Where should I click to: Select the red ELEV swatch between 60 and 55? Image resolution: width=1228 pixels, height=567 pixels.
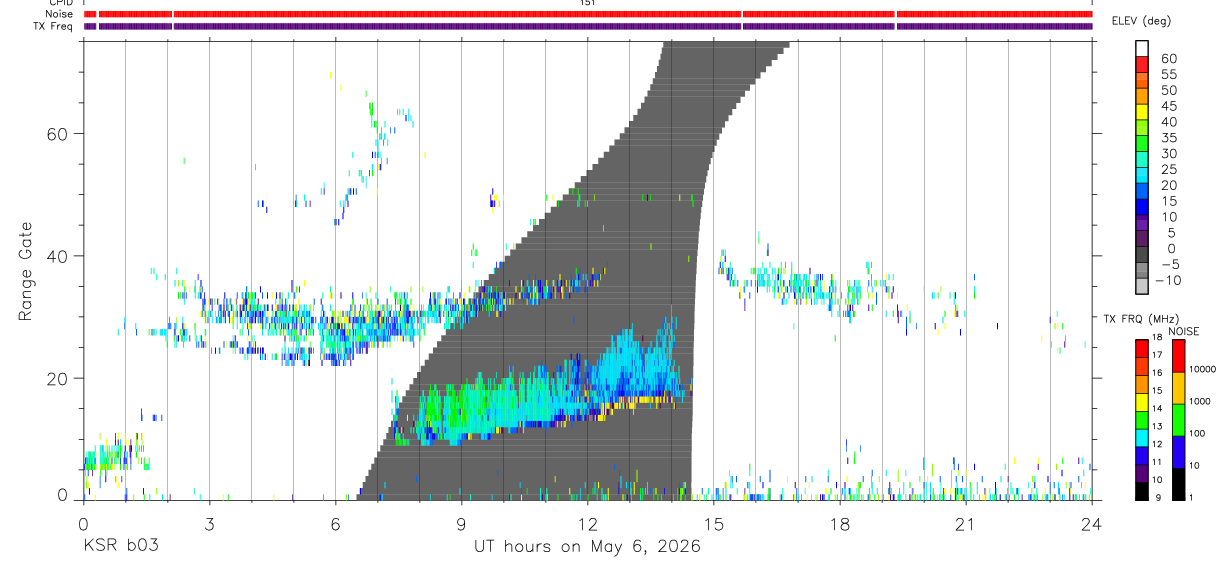click(x=1141, y=66)
